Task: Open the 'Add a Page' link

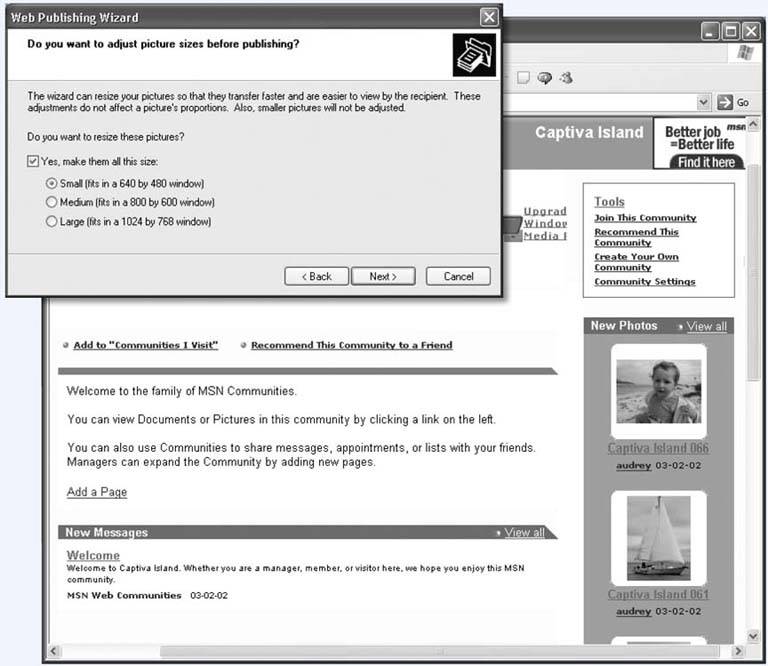Action: tap(97, 492)
